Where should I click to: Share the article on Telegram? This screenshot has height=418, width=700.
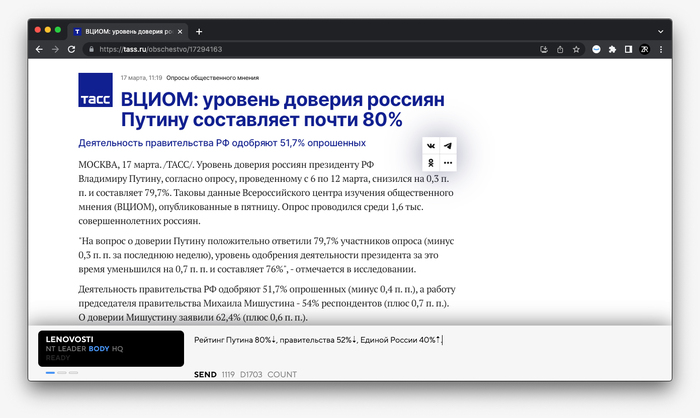448,146
